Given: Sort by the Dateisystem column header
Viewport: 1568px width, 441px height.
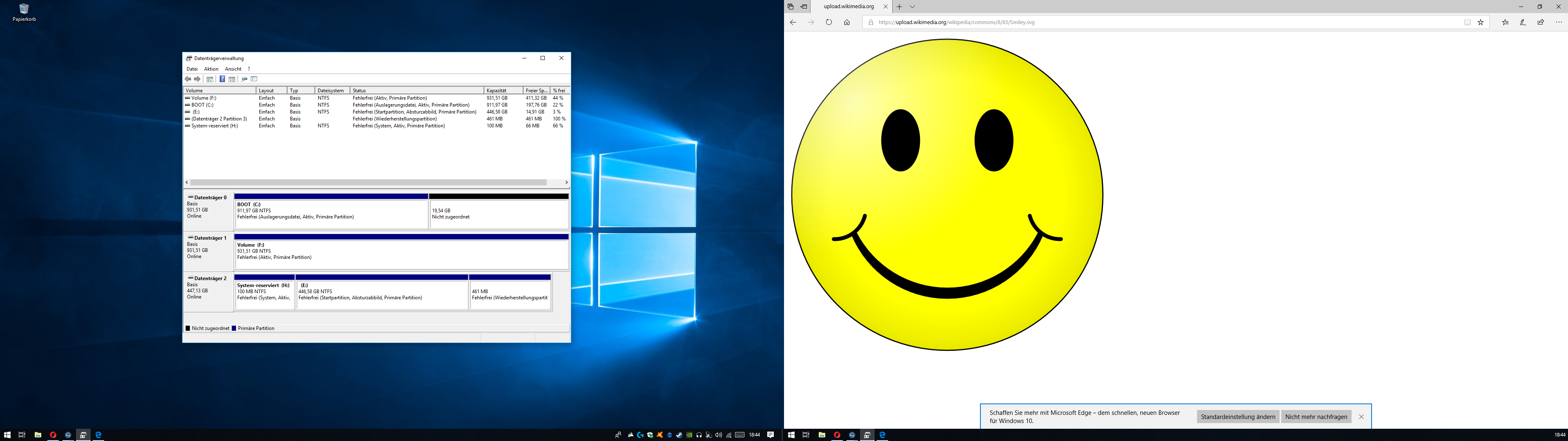Looking at the screenshot, I should (x=332, y=90).
